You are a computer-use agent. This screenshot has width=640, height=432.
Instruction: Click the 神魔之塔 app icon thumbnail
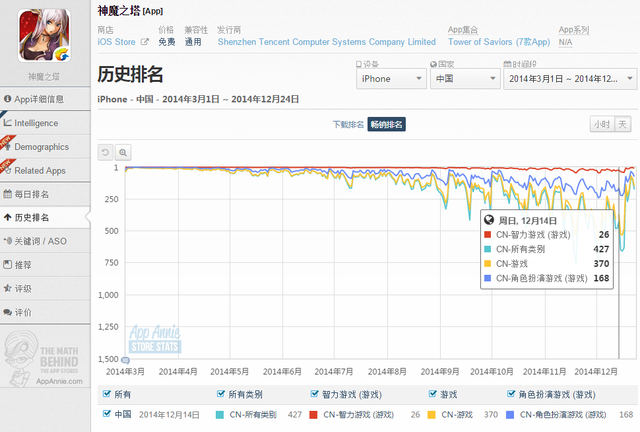point(44,36)
